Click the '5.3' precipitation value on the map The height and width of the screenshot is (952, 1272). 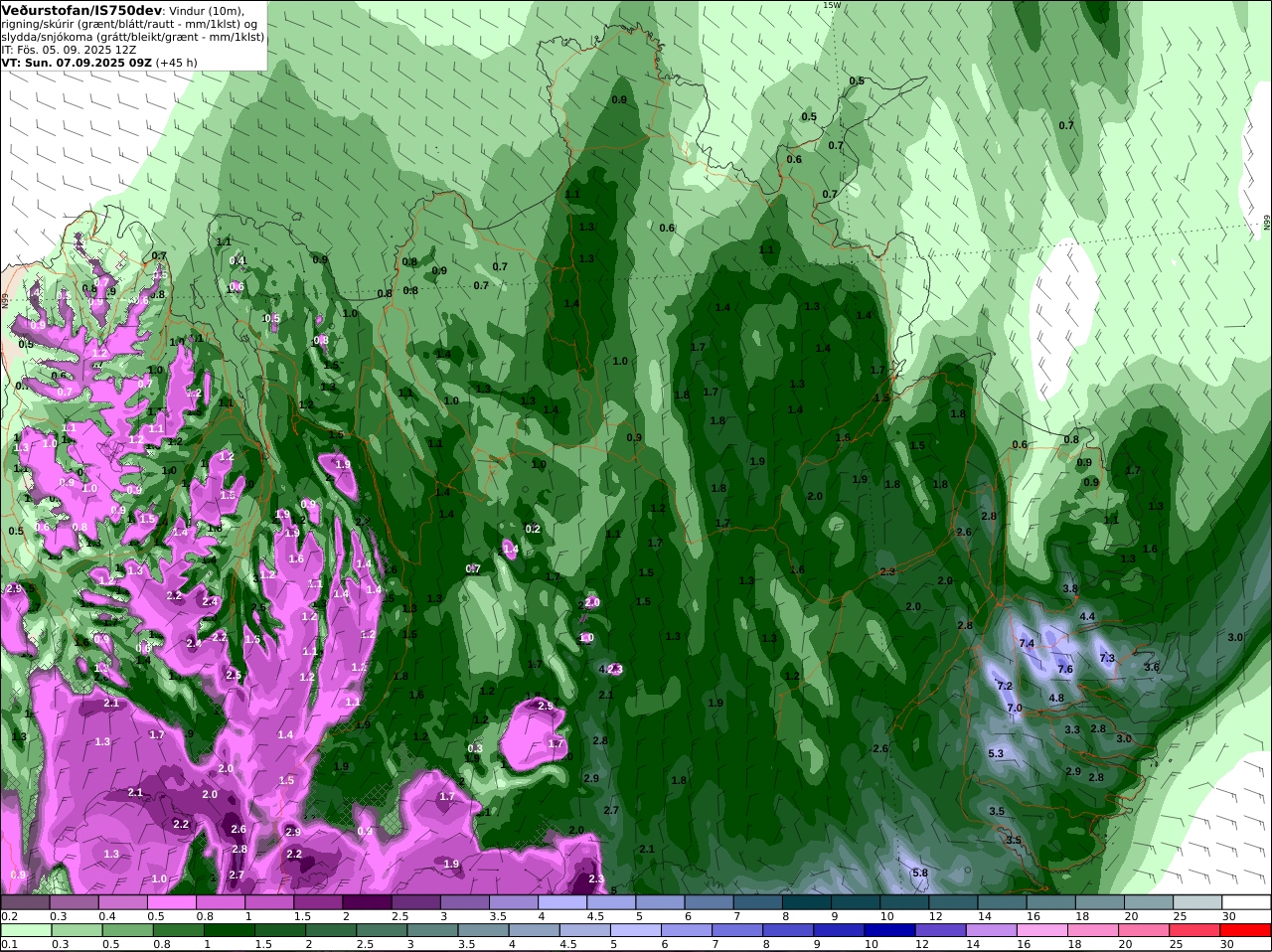997,753
